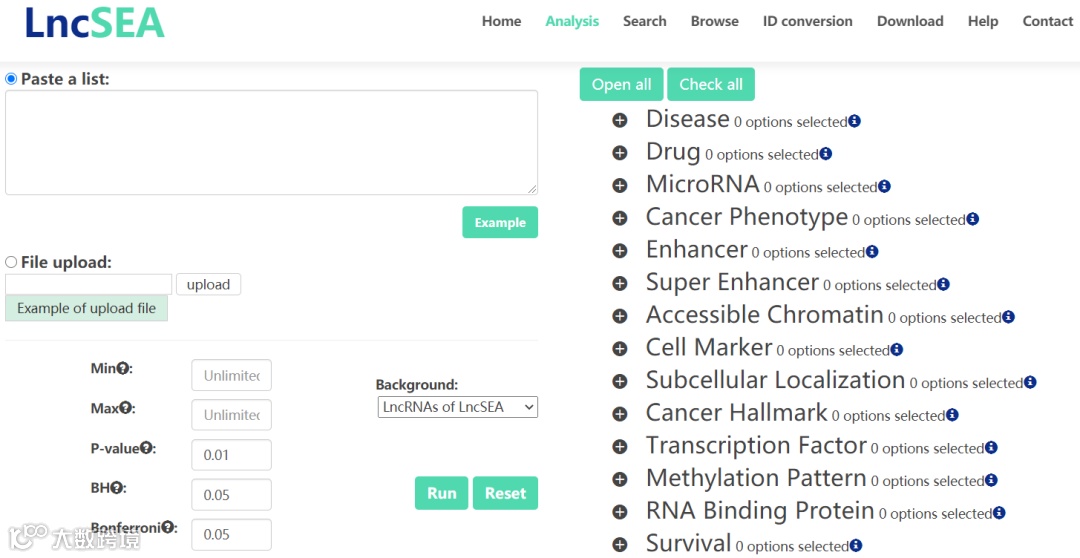Select the 'Paste a list' radio option
The image size is (1080, 558).
tap(12, 79)
